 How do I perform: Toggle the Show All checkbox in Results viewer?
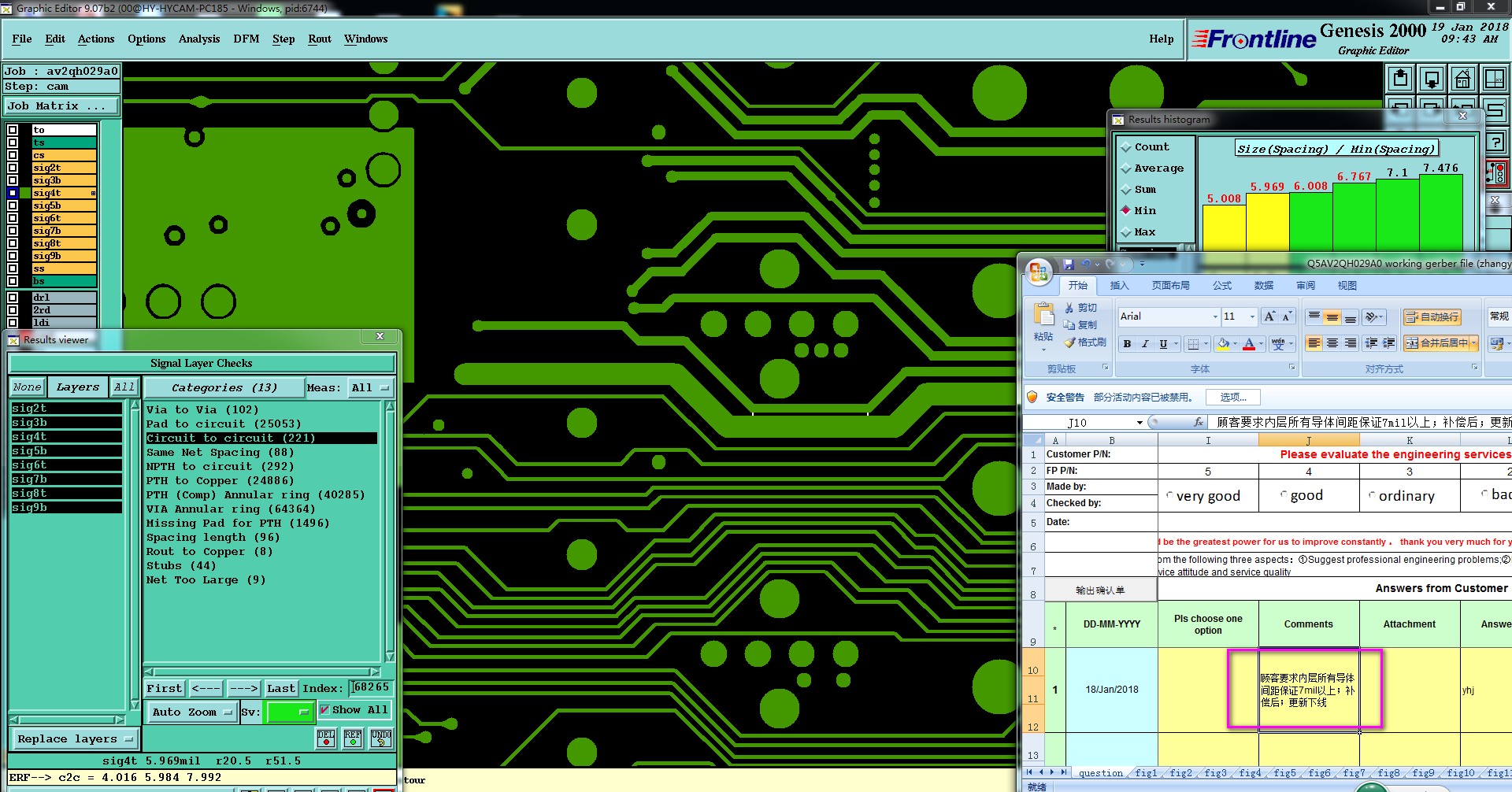pyautogui.click(x=324, y=709)
